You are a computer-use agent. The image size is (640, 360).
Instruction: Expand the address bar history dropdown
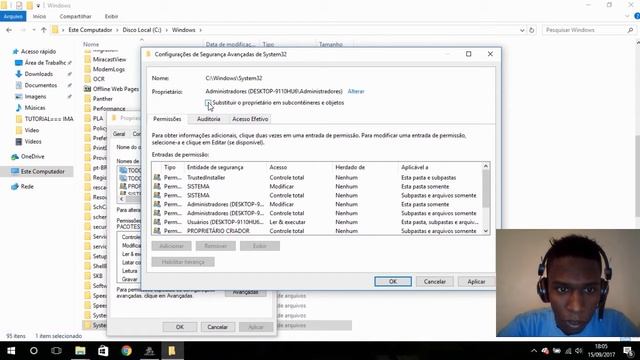(522, 30)
